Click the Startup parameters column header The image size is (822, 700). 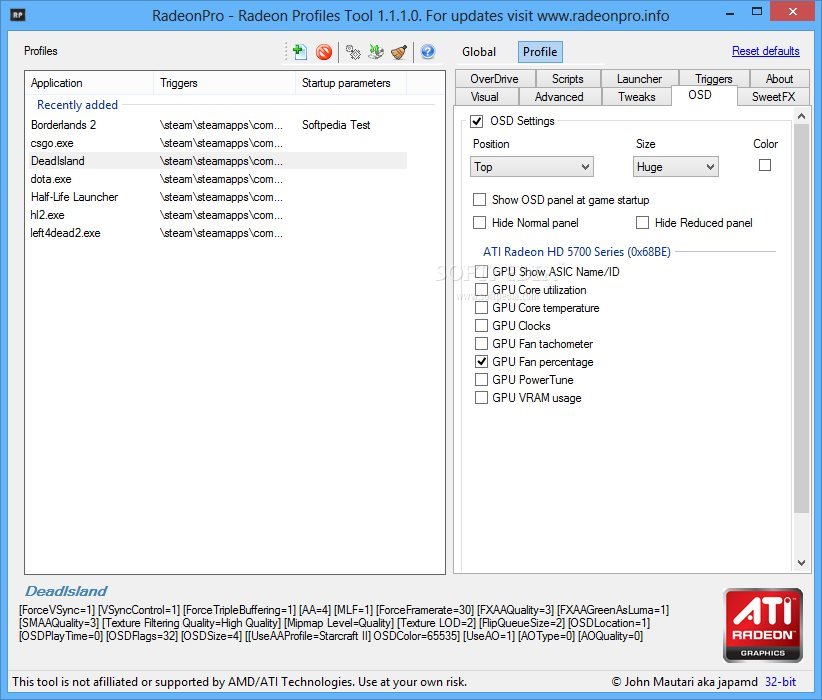(351, 83)
